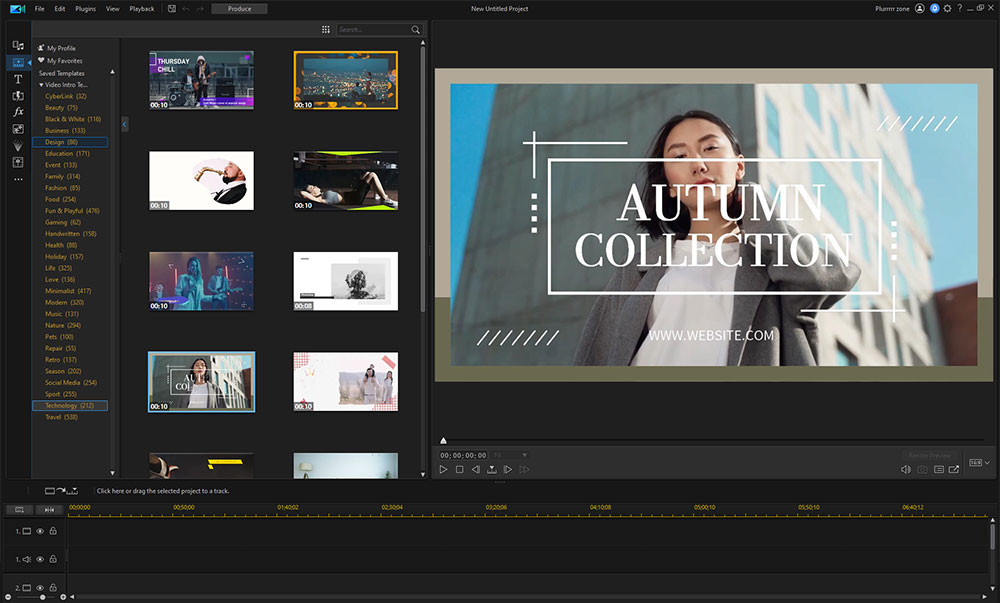Open the Media Room icon

(17, 44)
